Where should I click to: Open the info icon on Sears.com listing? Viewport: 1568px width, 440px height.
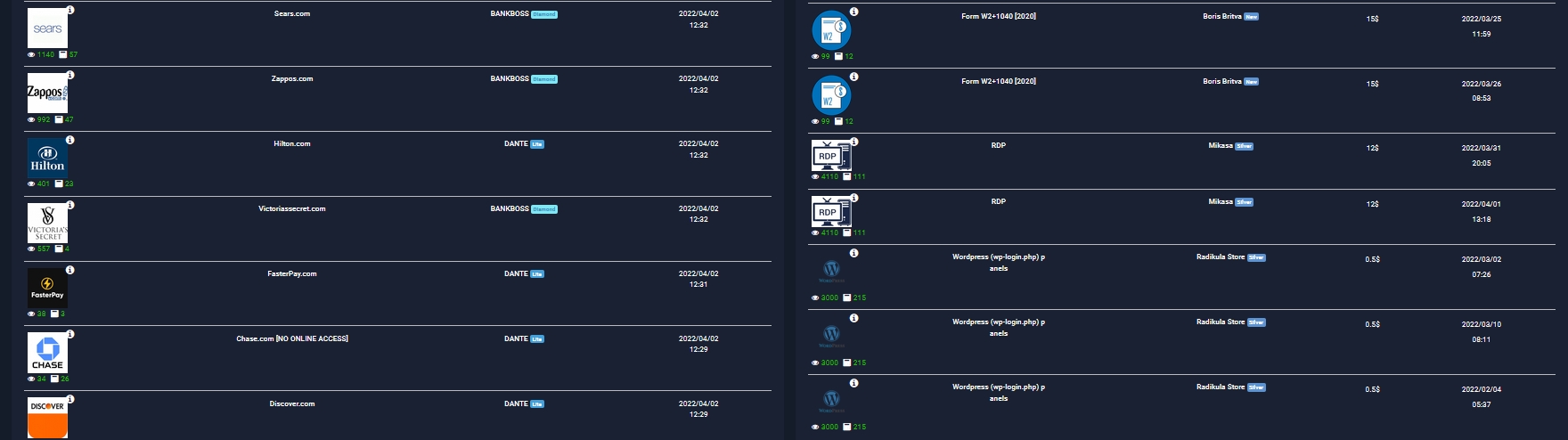pyautogui.click(x=70, y=10)
